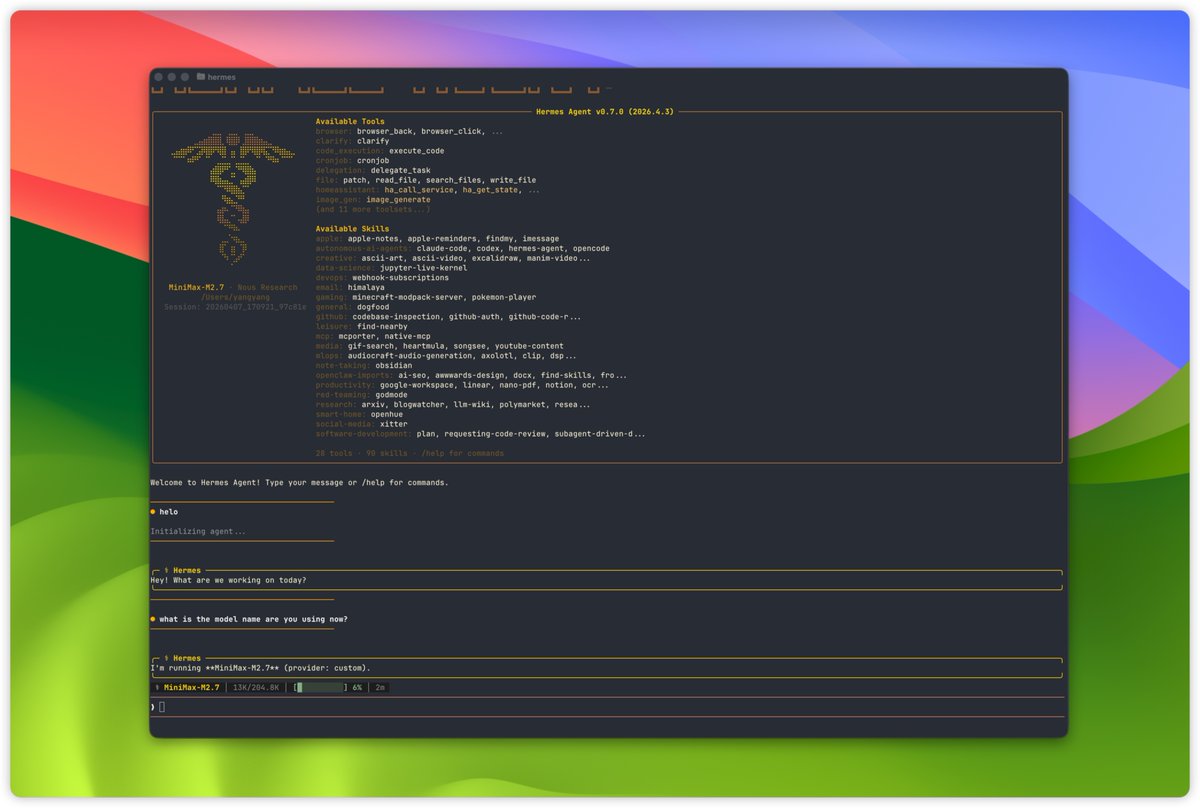Maximize the hermes terminal window
Viewport: 1200px width, 808px height.
click(x=185, y=77)
